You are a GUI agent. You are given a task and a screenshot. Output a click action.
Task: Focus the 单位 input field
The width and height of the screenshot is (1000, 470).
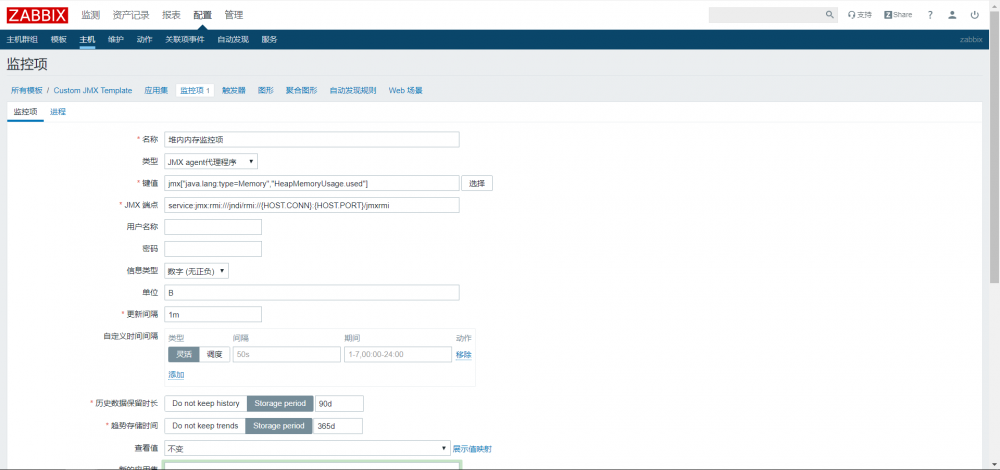coord(312,293)
